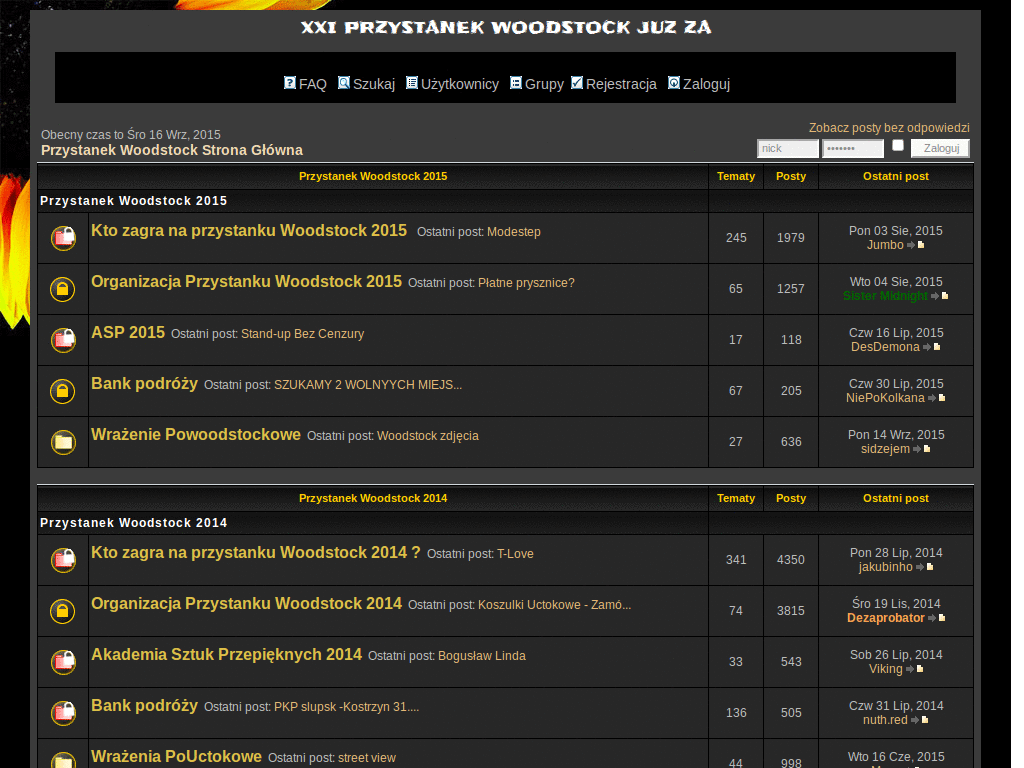Focus the password input field
1024x768 pixels.
click(853, 148)
